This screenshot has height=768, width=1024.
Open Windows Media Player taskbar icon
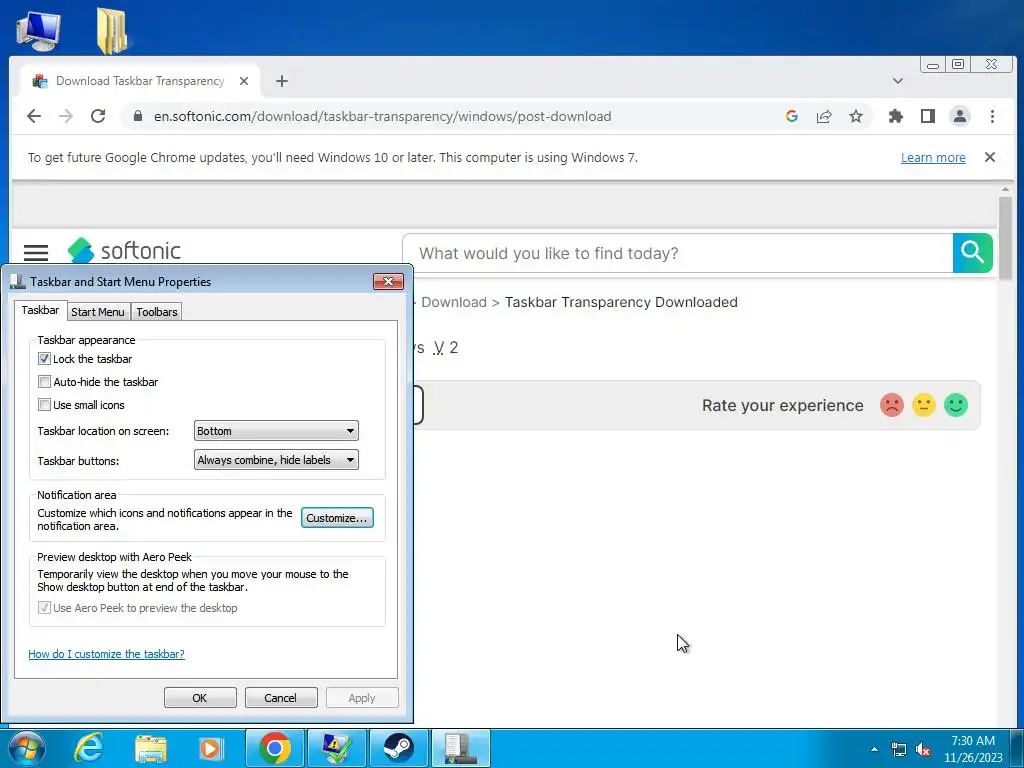click(x=210, y=748)
